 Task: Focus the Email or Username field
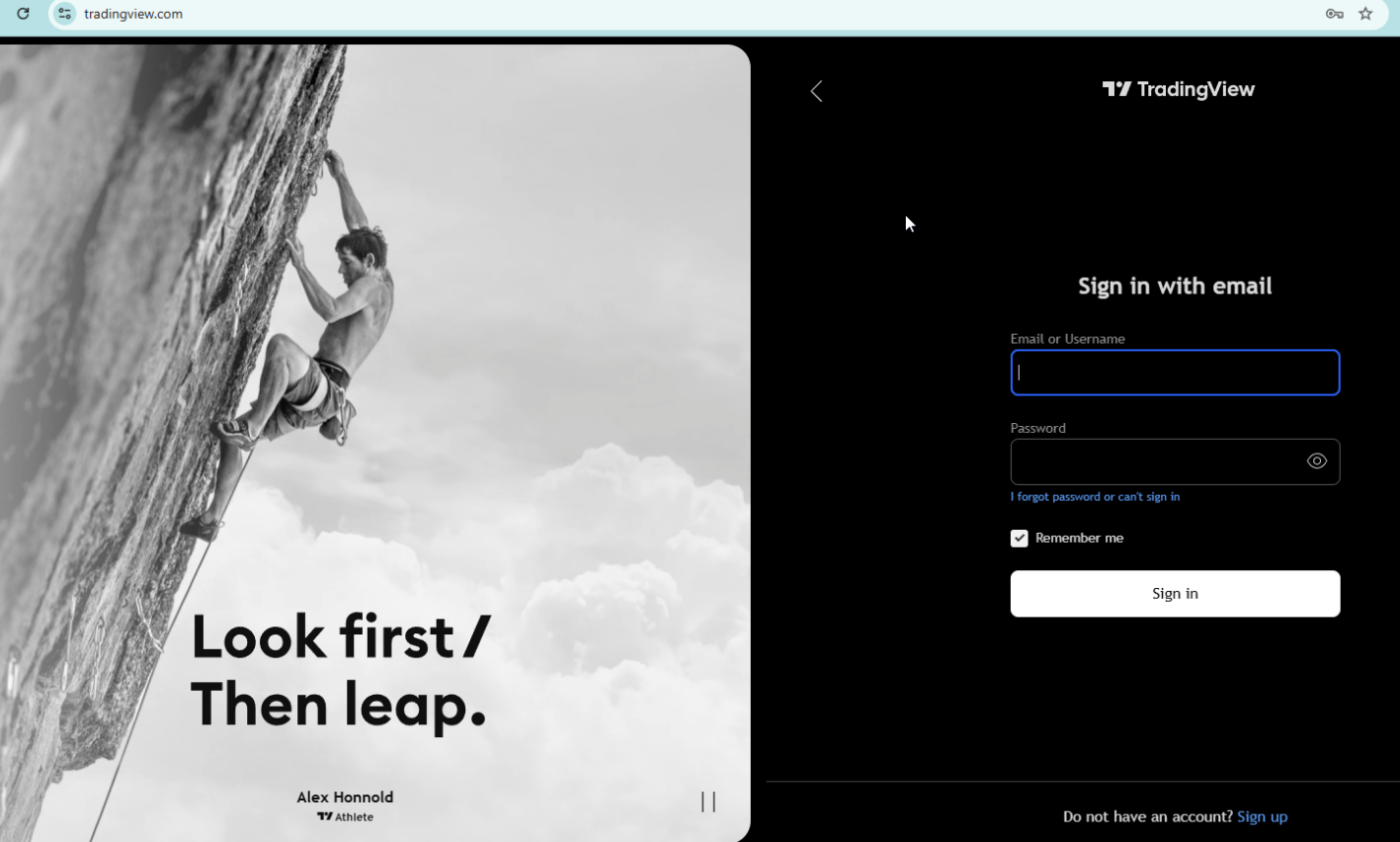1175,373
